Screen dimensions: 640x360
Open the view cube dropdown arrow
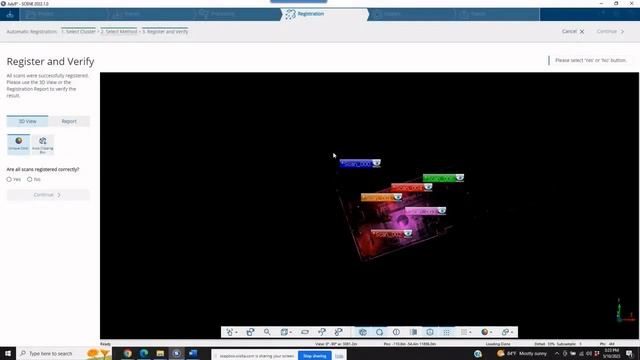[290, 333]
